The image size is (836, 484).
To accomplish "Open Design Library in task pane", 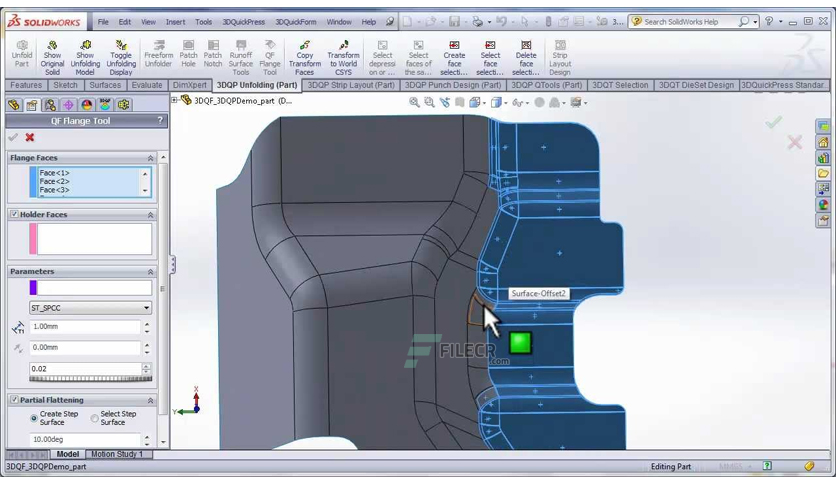I will (823, 158).
